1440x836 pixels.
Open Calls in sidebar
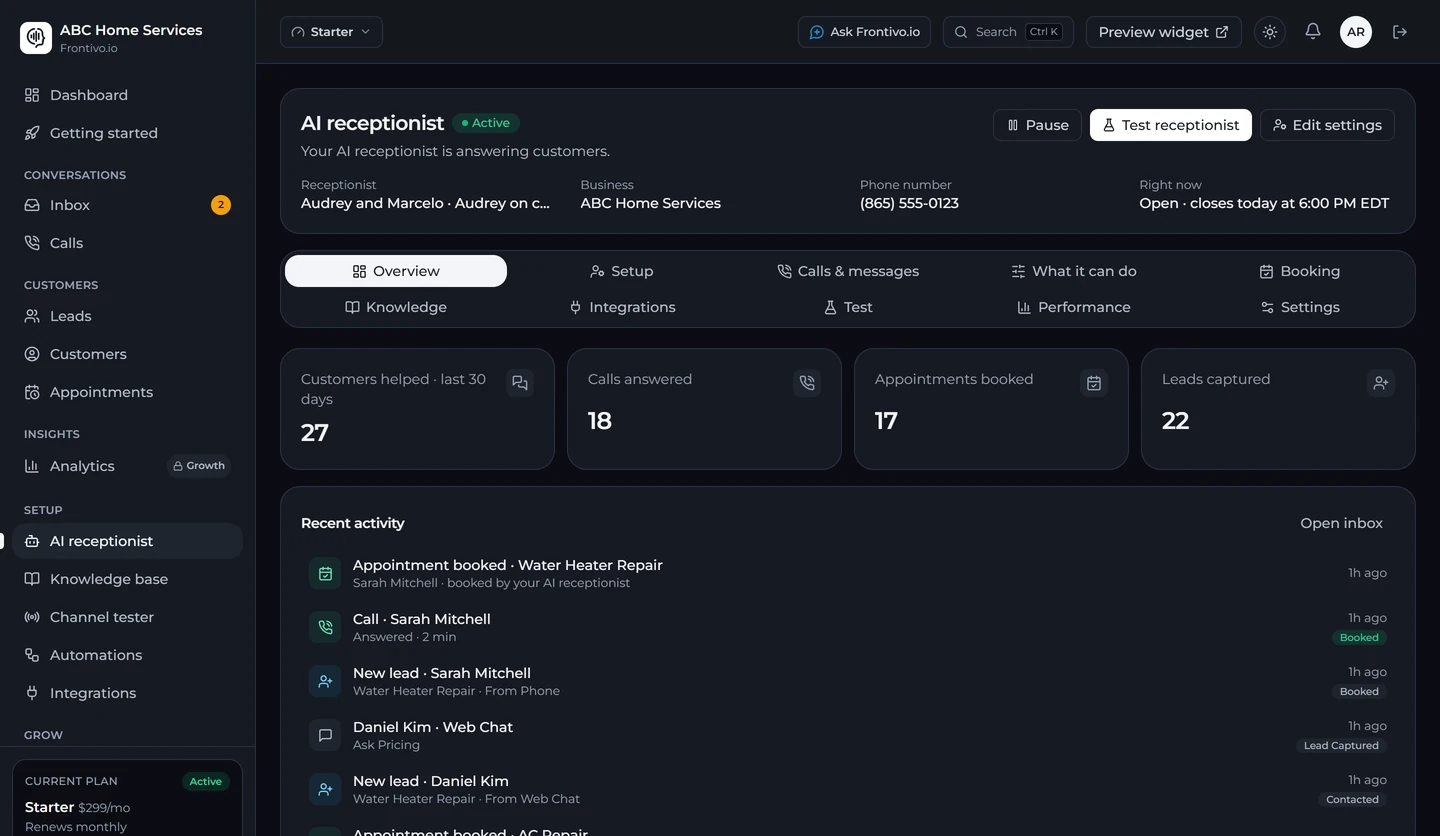pos(128,243)
